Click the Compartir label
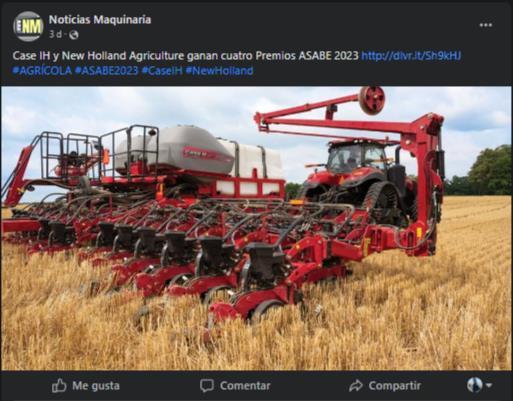 coord(395,386)
